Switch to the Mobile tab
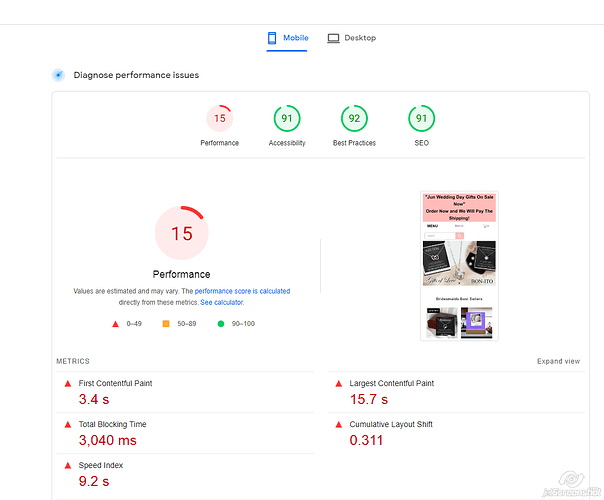 coord(288,38)
